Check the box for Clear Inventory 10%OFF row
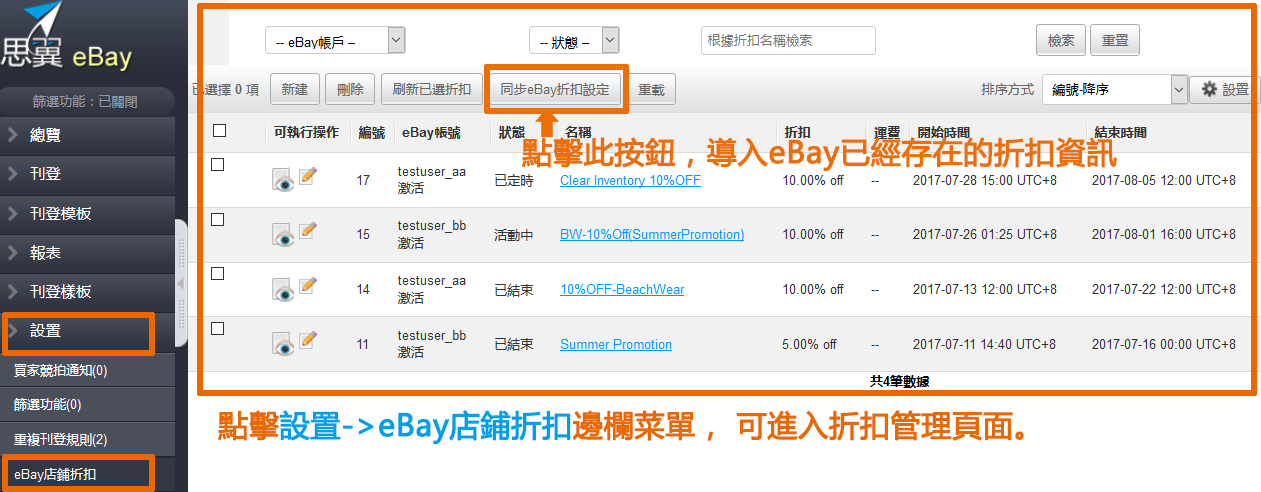 (218, 164)
